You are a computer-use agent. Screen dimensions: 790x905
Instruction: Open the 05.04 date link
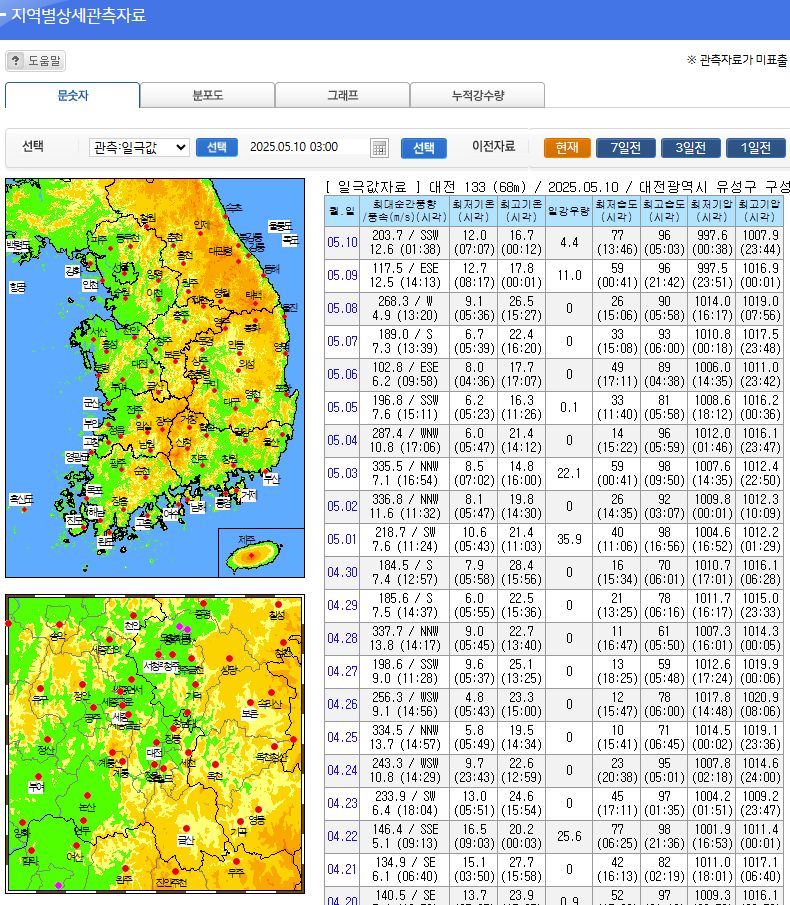point(342,440)
